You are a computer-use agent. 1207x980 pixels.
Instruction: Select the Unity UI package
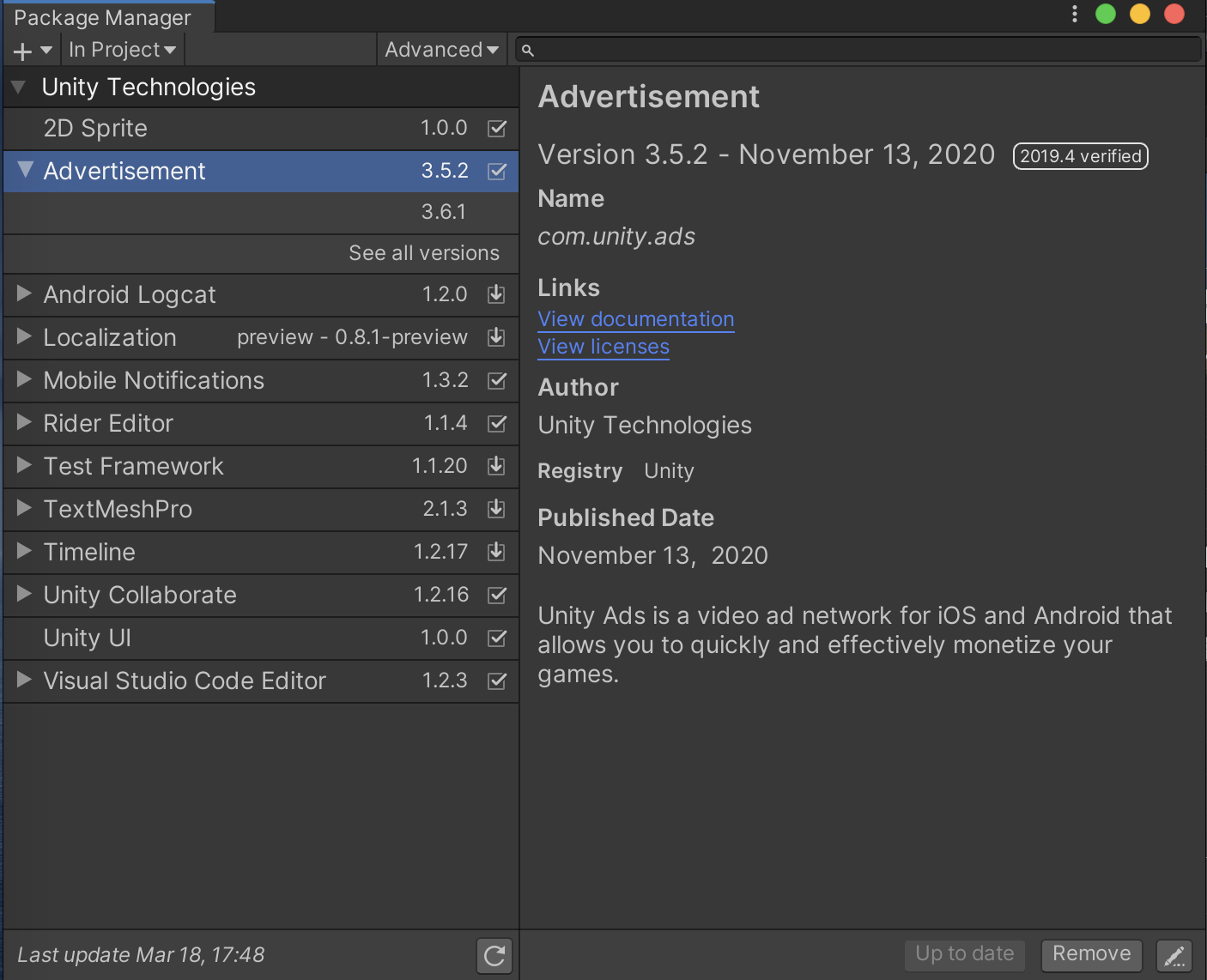coord(261,638)
